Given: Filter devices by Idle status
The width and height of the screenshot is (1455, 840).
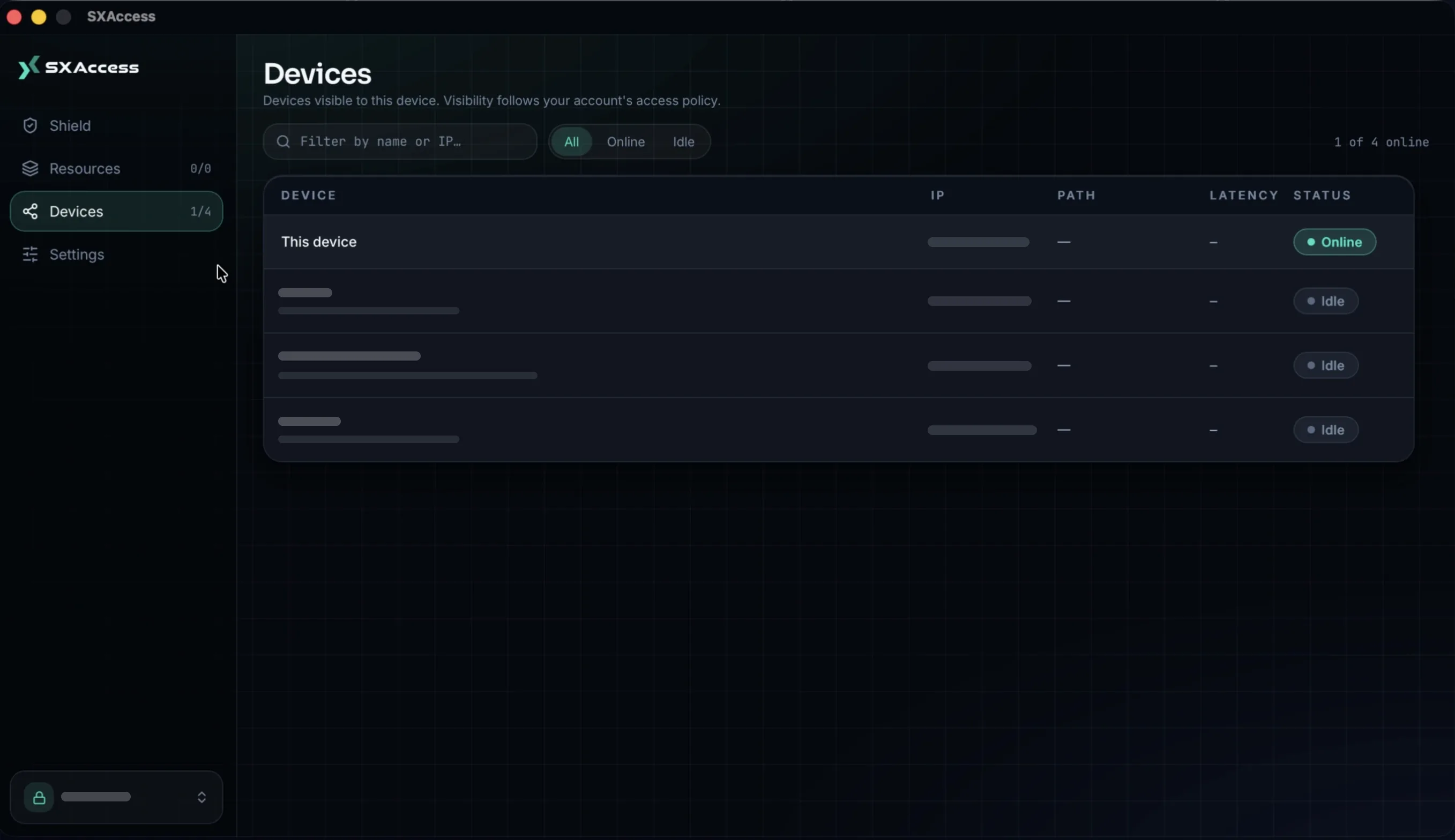Looking at the screenshot, I should (x=683, y=142).
